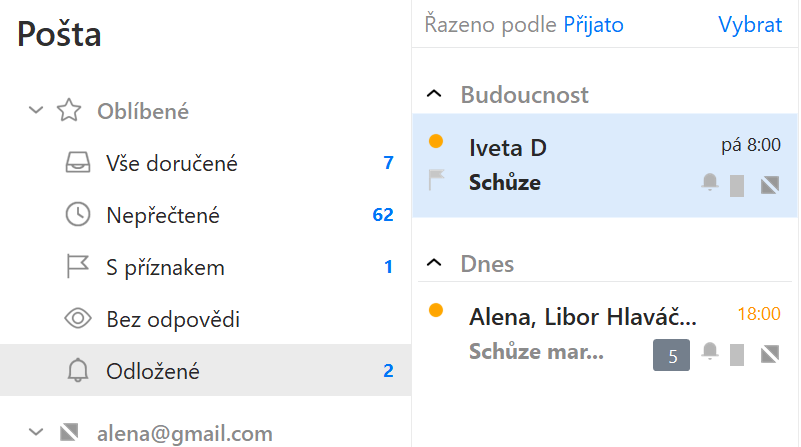801x447 pixels.
Task: Click the snooze bell on Iveta D message
Action: pyautogui.click(x=710, y=182)
